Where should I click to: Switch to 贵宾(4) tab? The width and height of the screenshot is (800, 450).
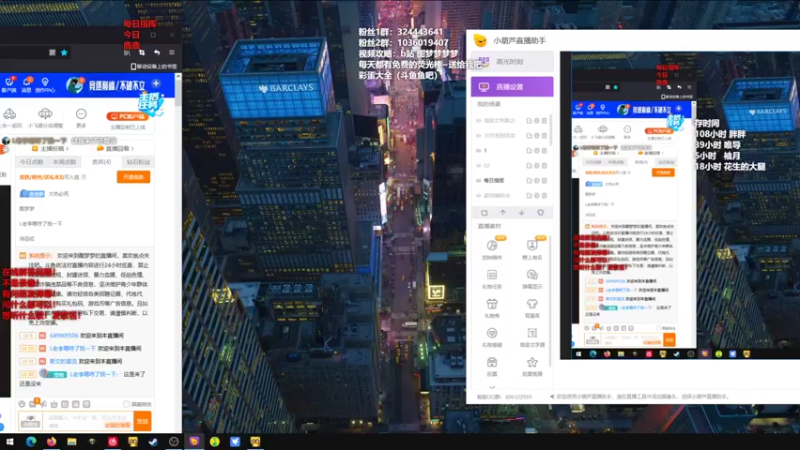point(102,162)
